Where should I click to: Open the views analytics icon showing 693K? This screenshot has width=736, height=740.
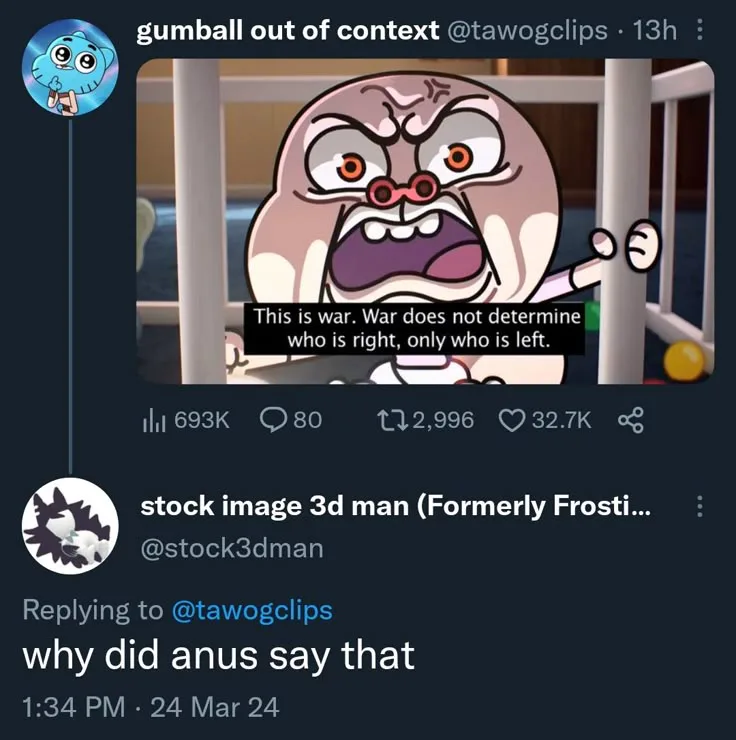click(153, 420)
